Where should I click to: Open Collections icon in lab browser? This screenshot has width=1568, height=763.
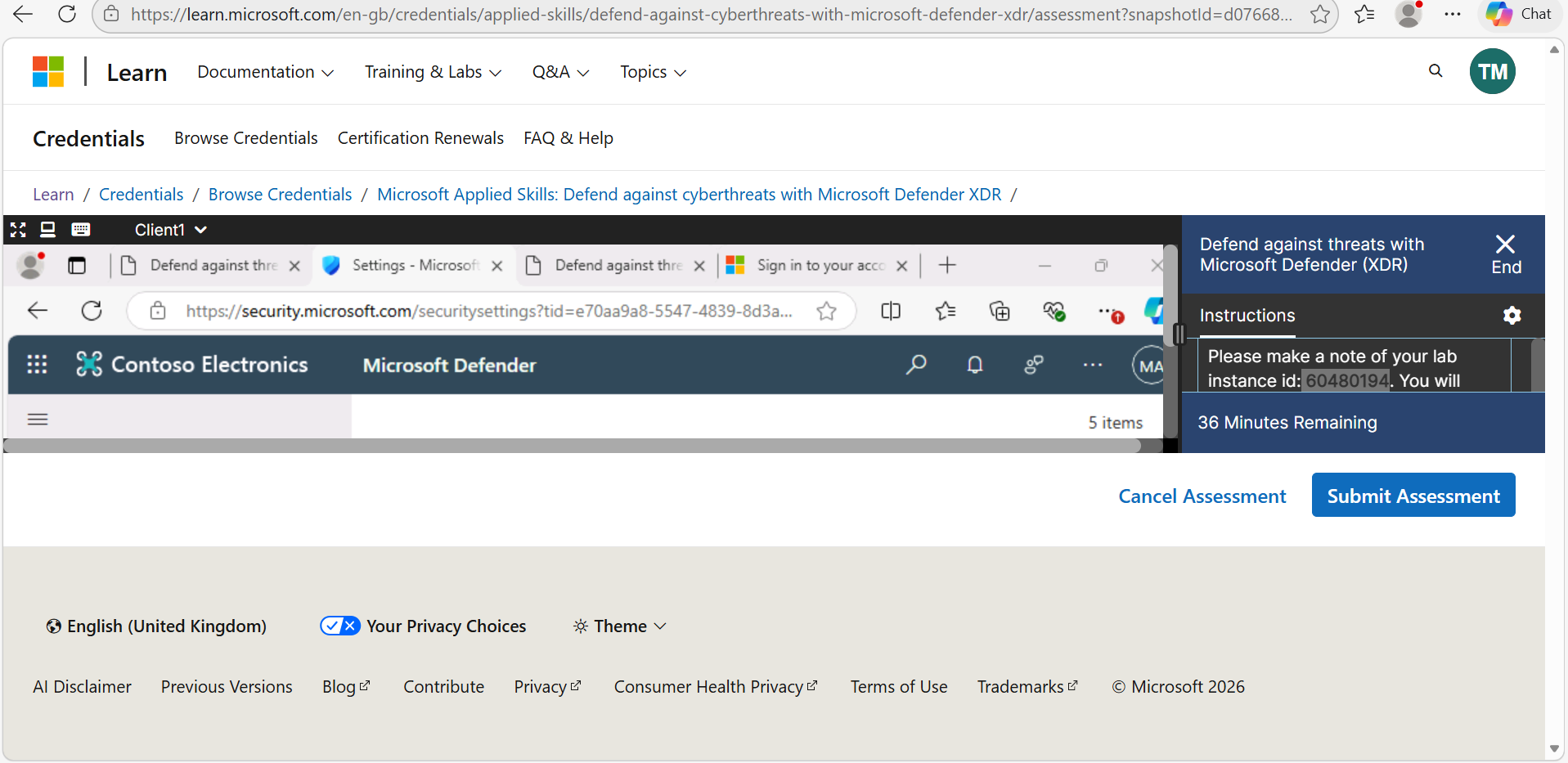pos(1000,311)
